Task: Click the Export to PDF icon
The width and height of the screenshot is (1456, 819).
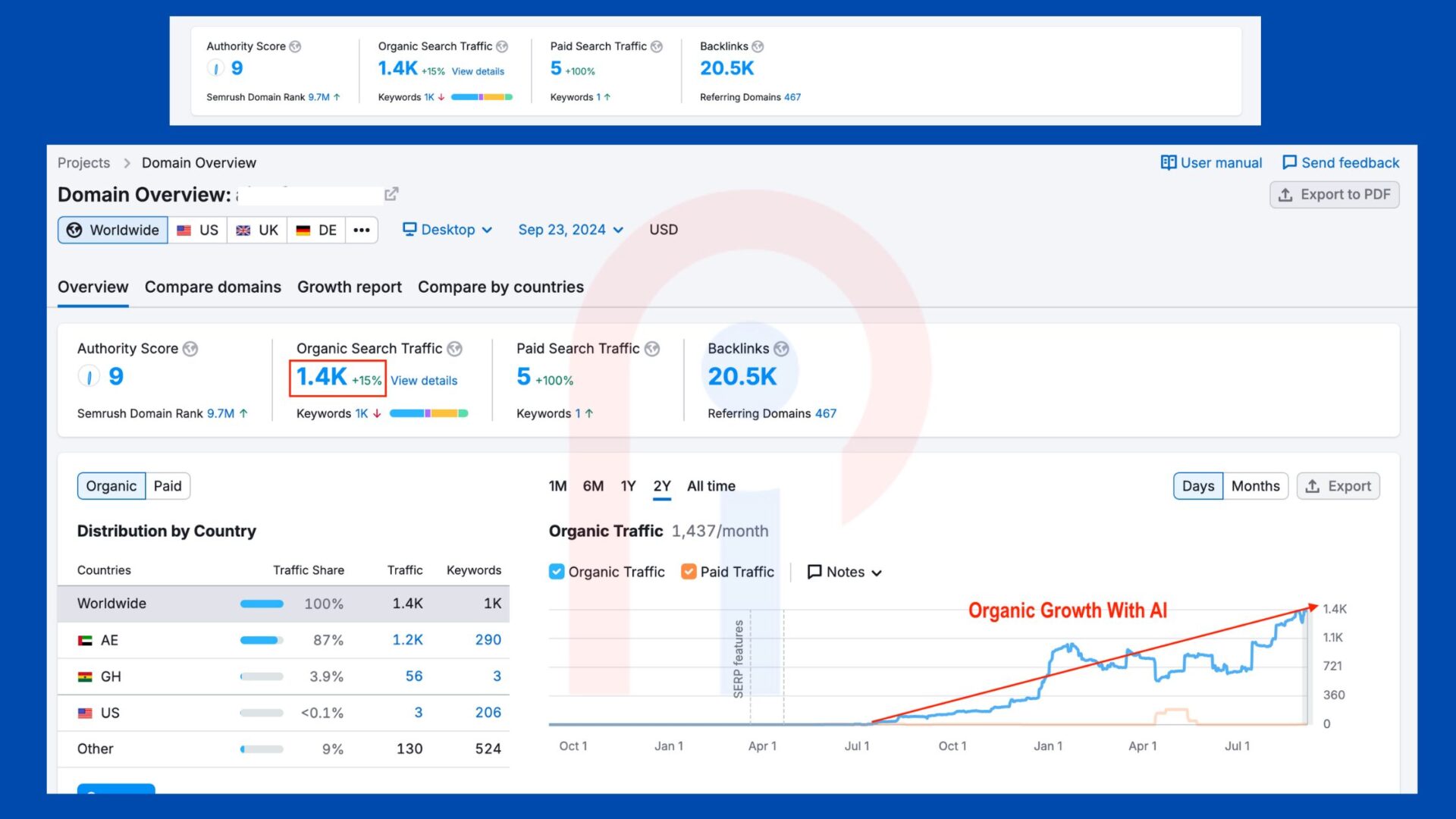Action: coord(1288,194)
